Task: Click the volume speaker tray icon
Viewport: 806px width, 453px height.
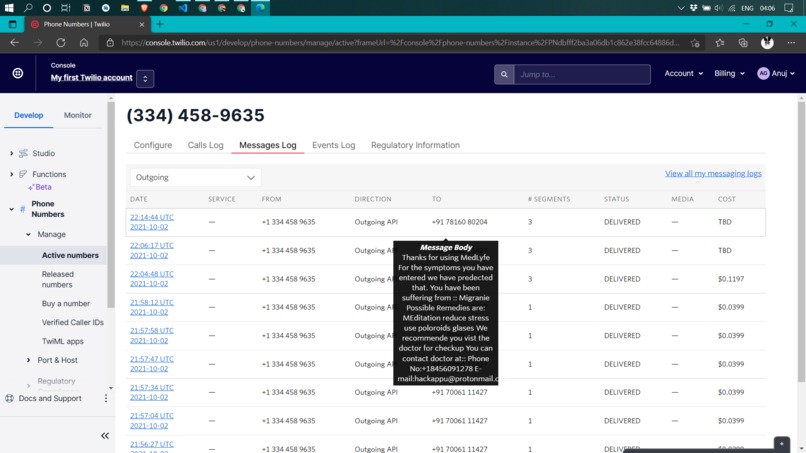Action: [x=719, y=8]
